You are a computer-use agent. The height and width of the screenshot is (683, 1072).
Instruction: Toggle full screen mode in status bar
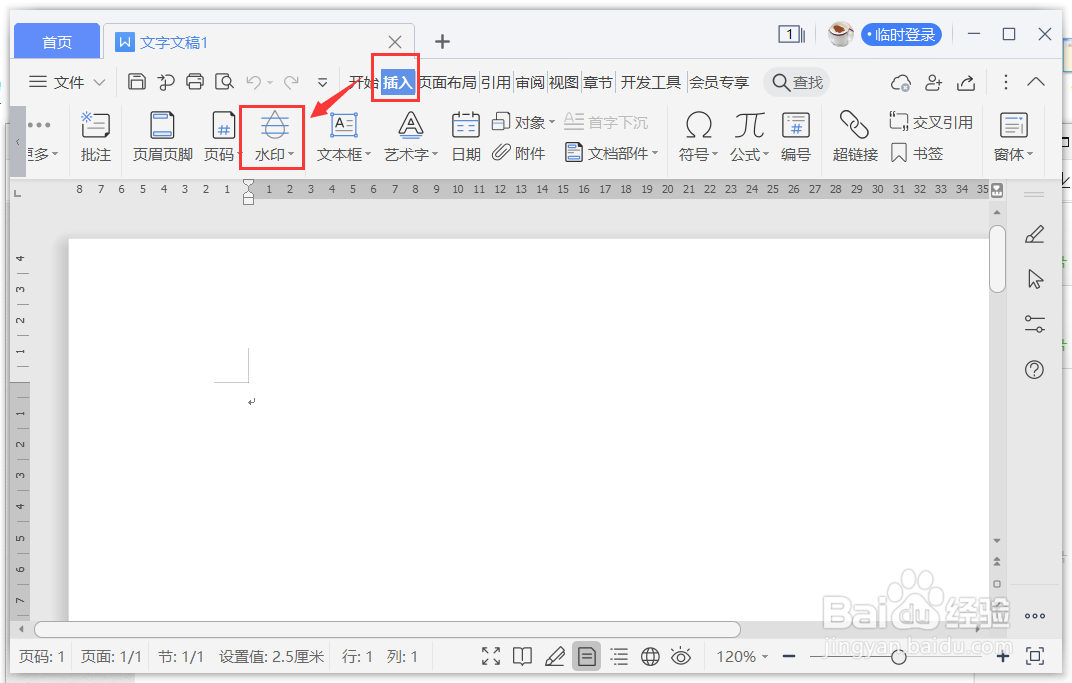click(x=490, y=656)
